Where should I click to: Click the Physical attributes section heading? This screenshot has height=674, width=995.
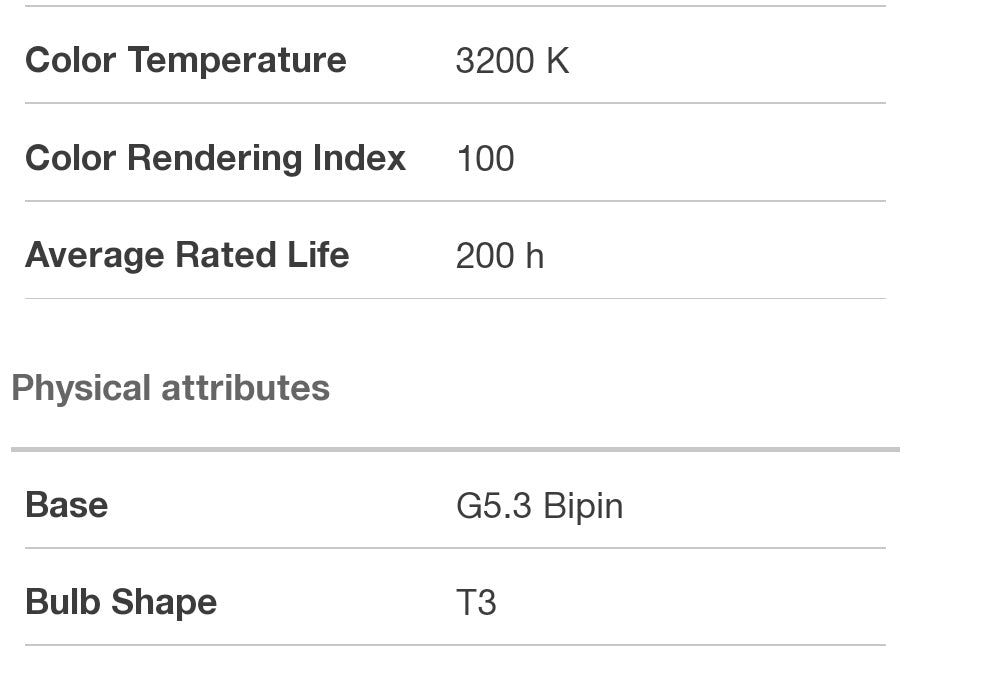click(170, 388)
